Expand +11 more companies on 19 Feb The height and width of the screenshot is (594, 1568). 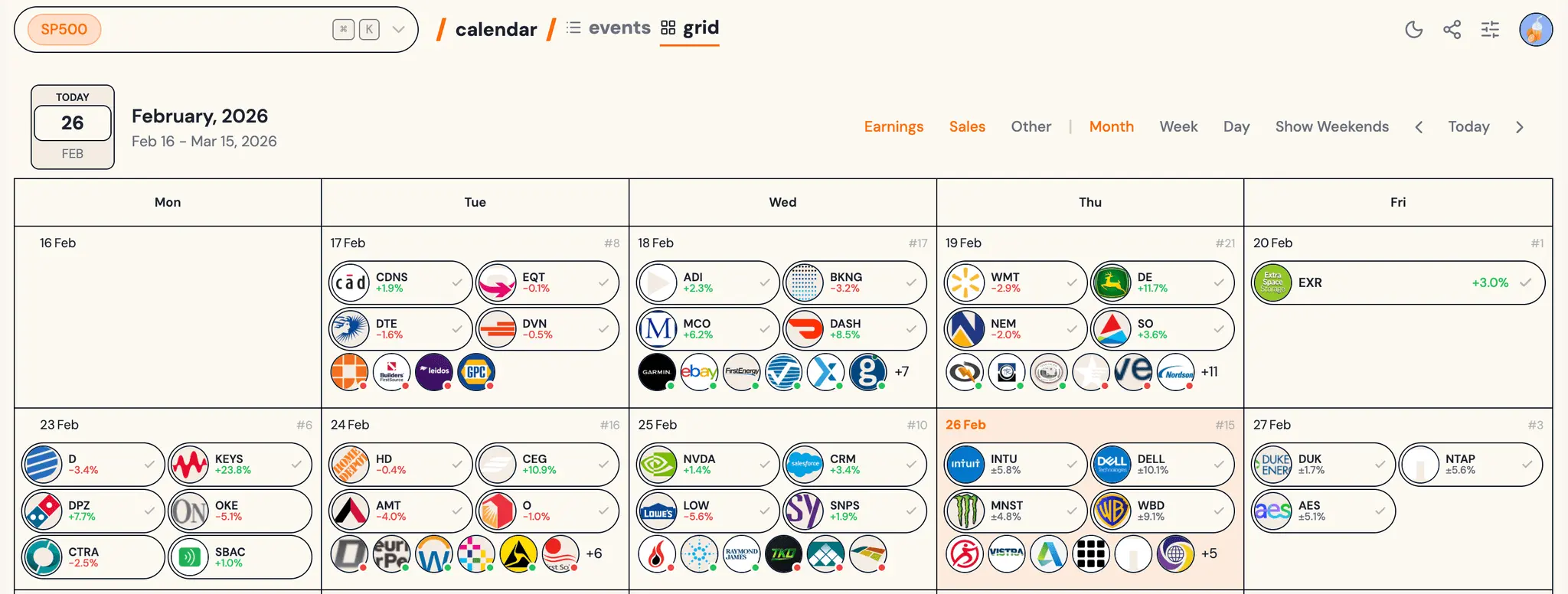[1210, 372]
